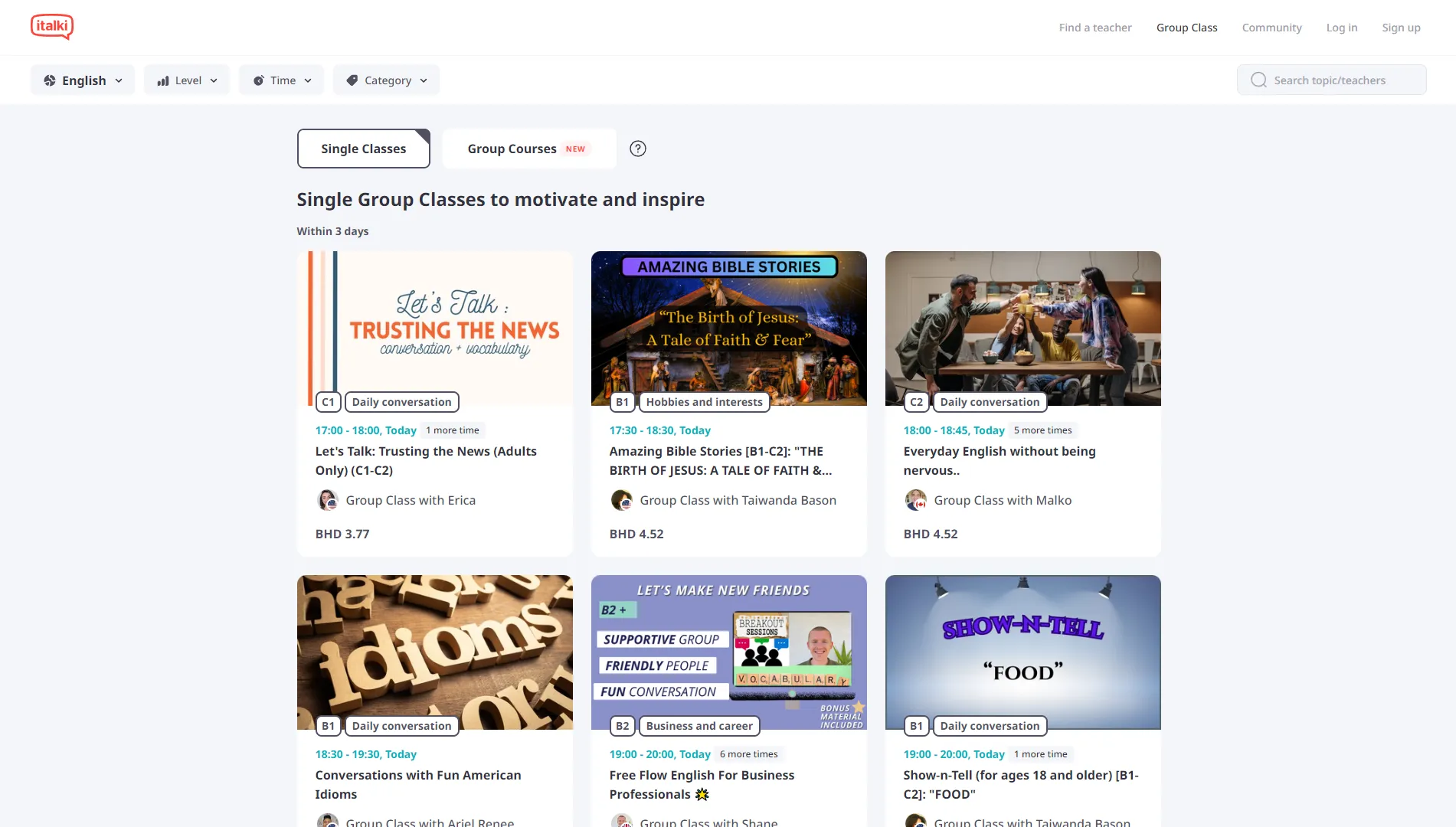
Task: Open the Time filter dropdown
Action: point(282,80)
